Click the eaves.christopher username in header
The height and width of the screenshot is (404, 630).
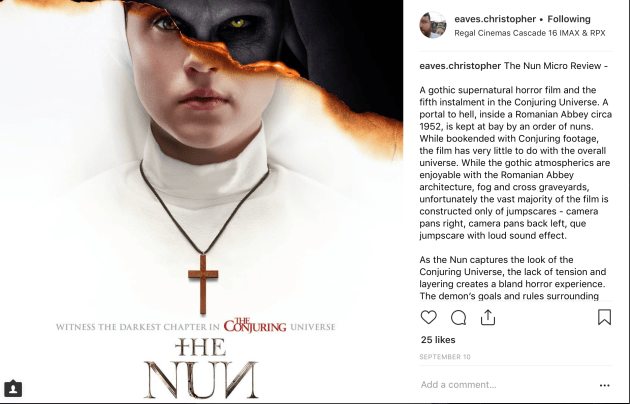click(x=495, y=19)
